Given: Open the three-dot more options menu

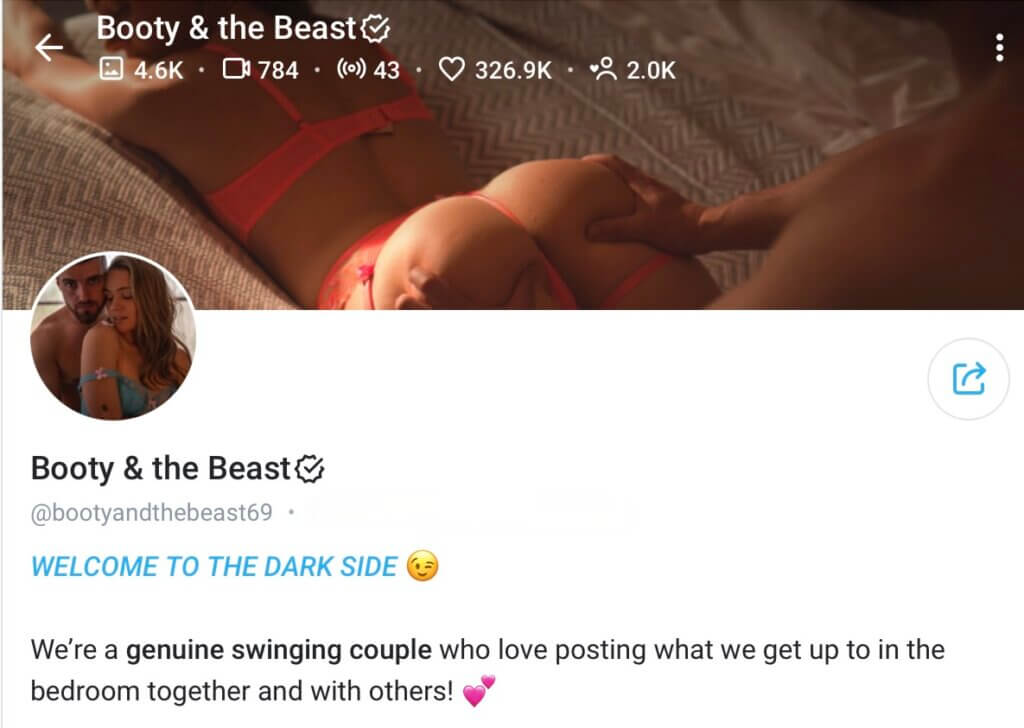Looking at the screenshot, I should pos(999,48).
